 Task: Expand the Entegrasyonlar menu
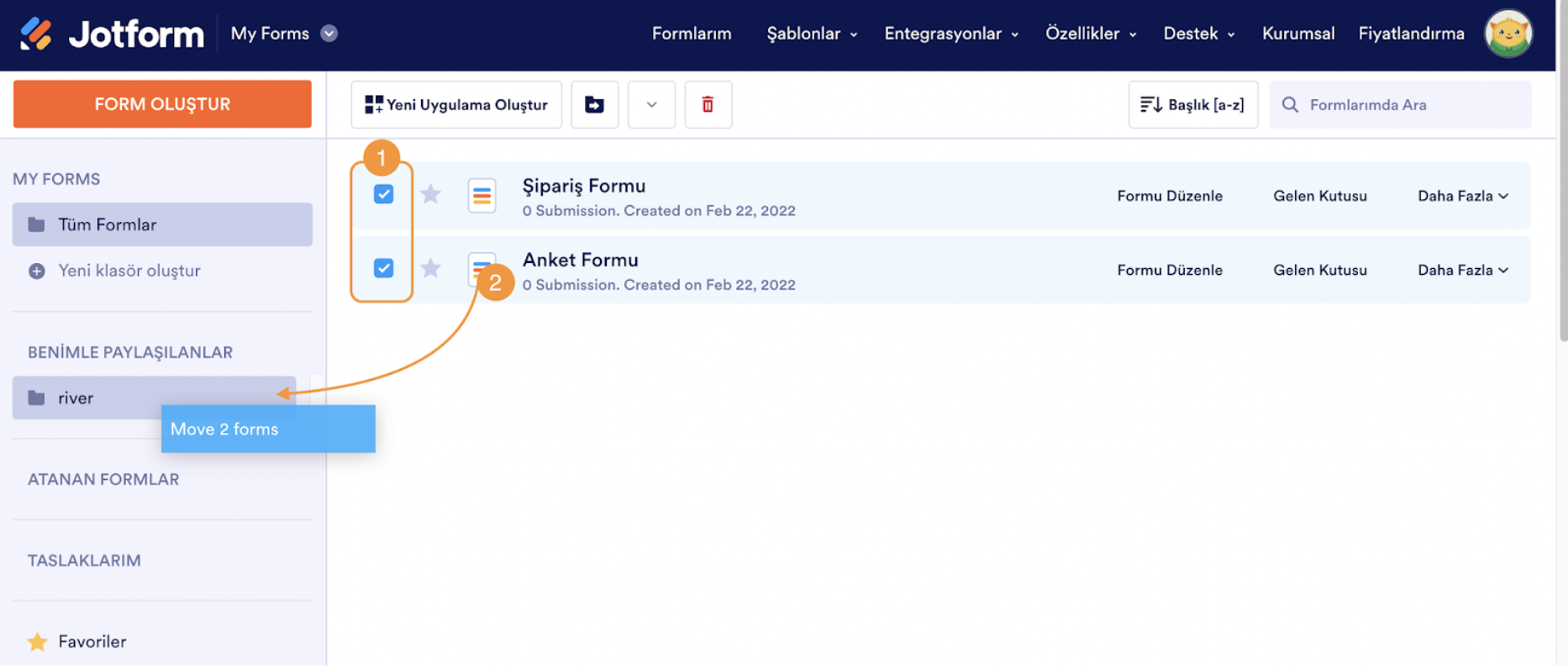click(x=951, y=34)
